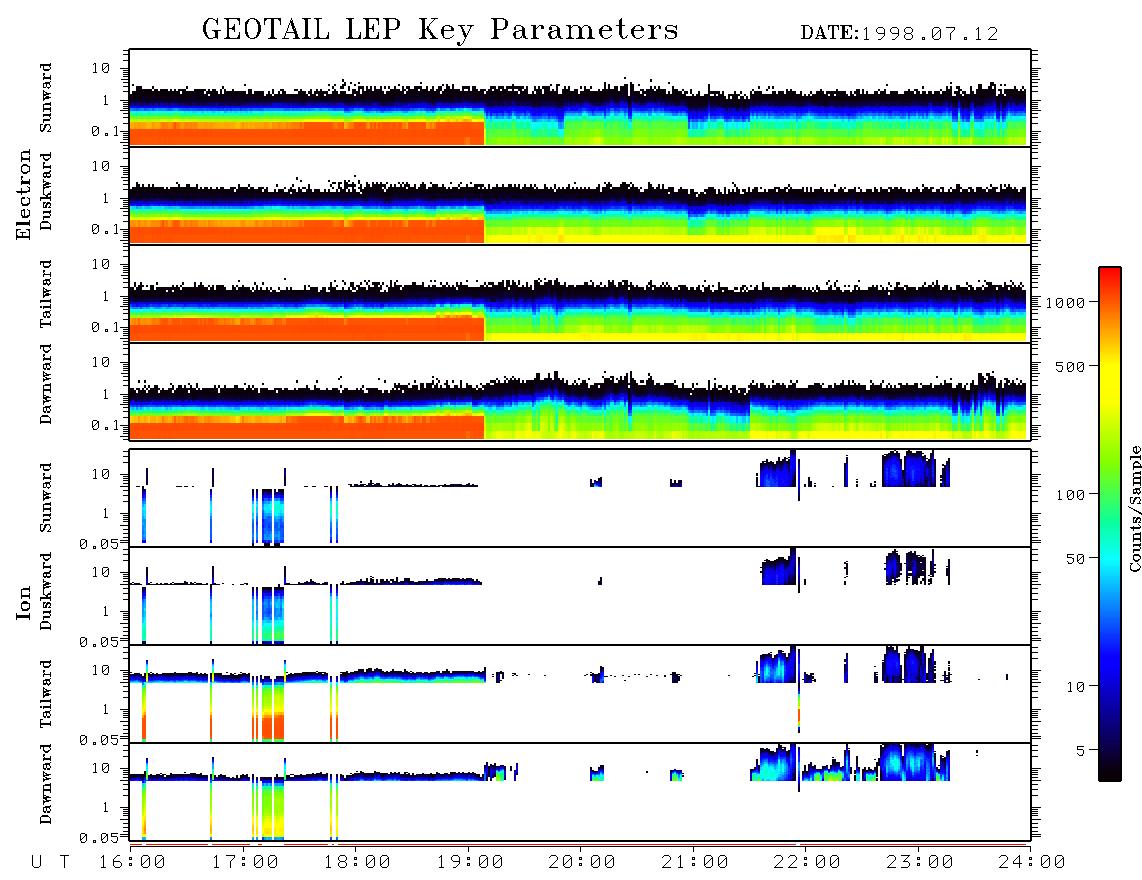
Task: Click the GEOTAIL LEP Key Parameters title
Action: point(440,30)
